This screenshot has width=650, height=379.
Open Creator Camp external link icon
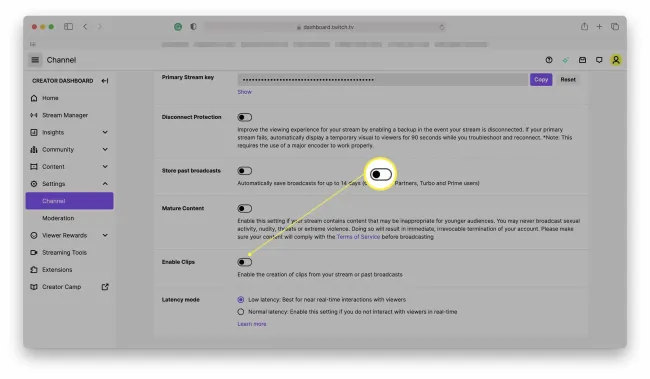click(x=105, y=287)
